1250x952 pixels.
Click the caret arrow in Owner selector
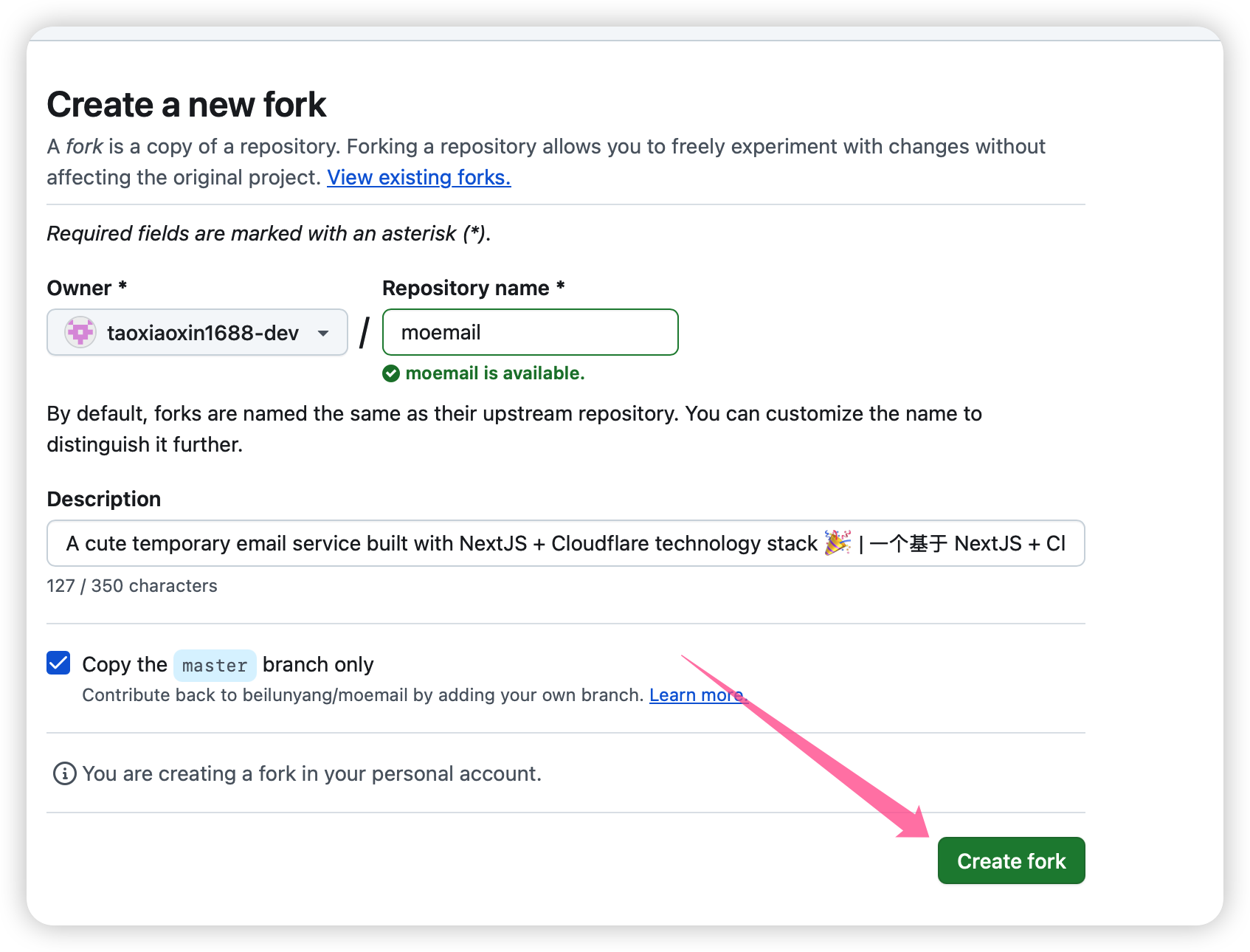pyautogui.click(x=323, y=333)
